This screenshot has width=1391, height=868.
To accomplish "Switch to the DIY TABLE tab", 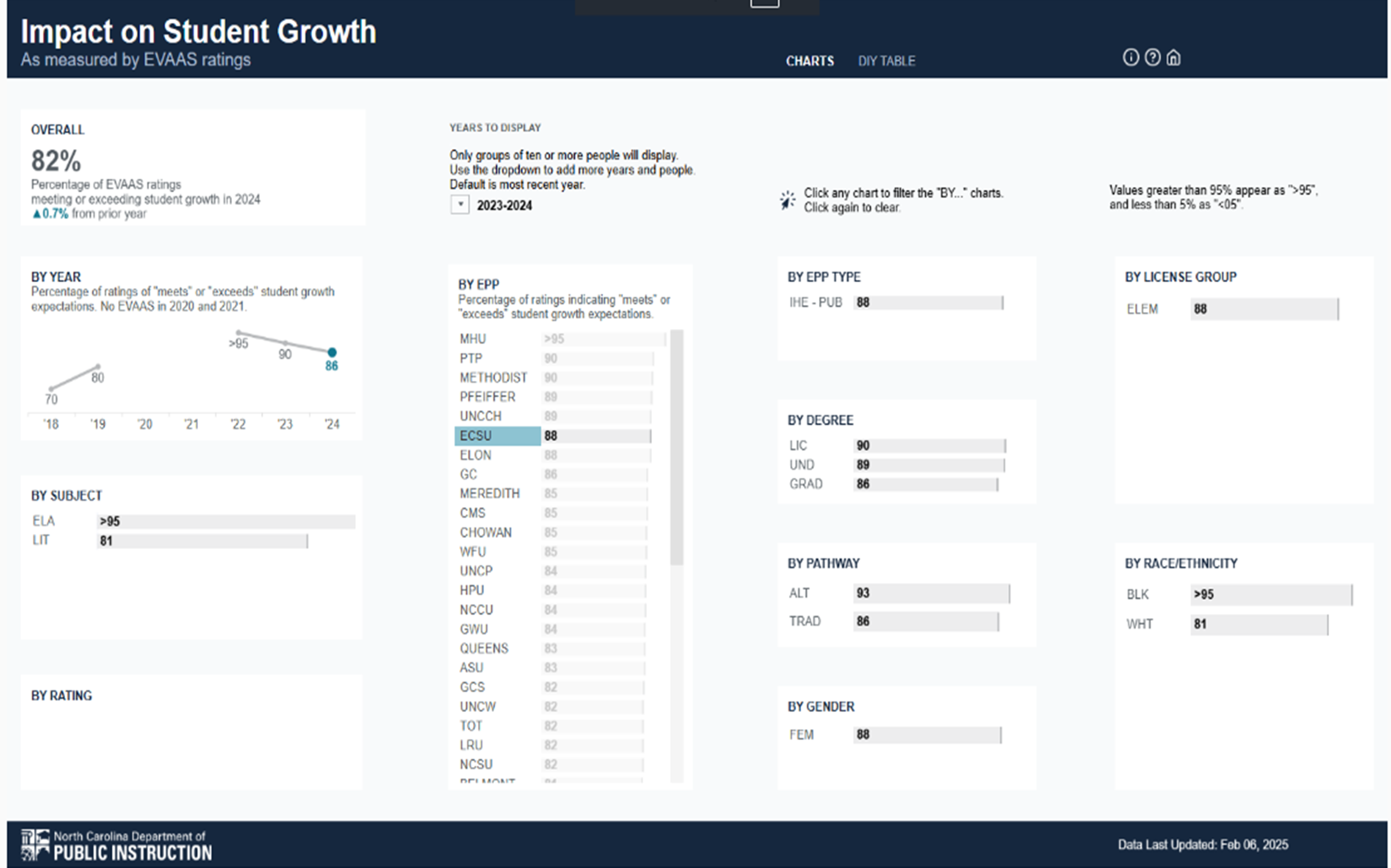I will coord(886,61).
